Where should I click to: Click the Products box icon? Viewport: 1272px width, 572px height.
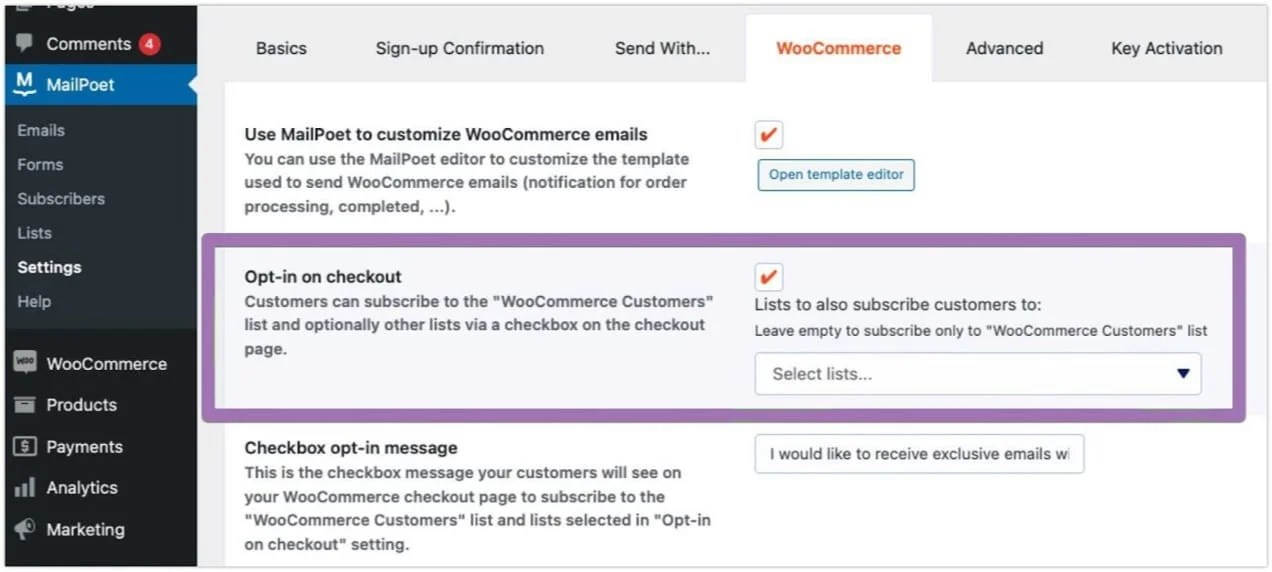[25, 405]
